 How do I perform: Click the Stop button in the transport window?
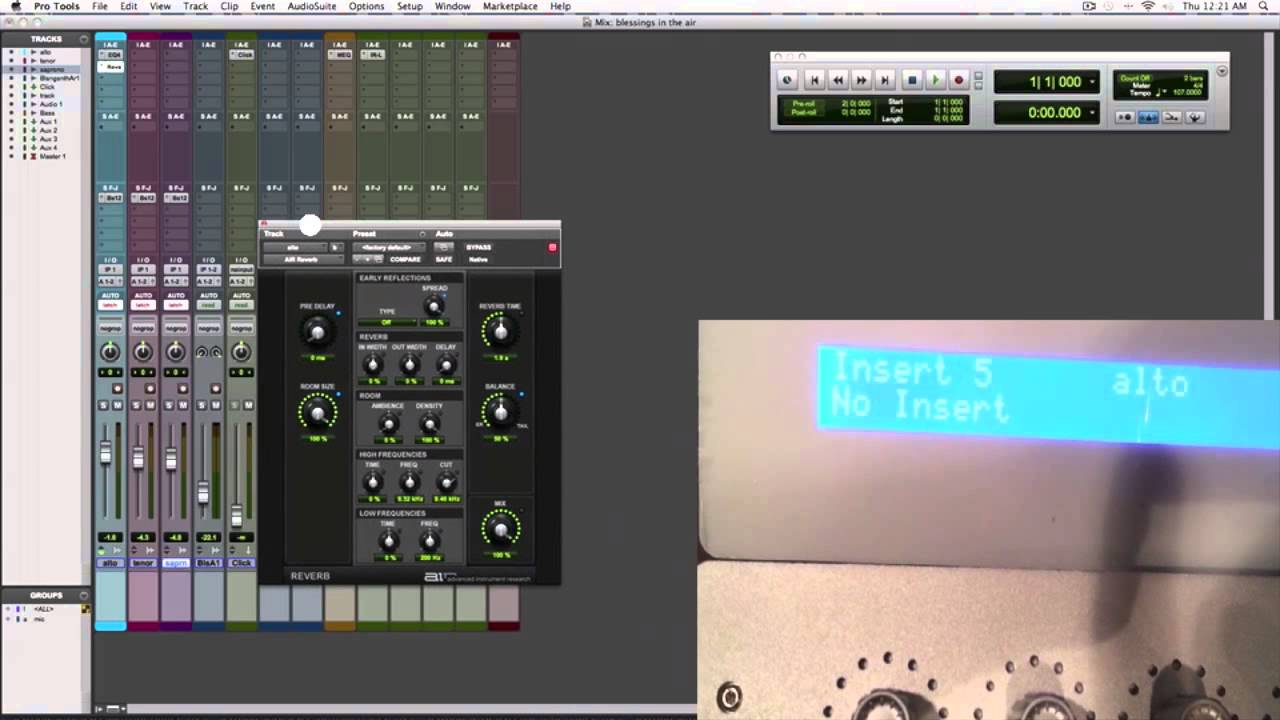click(911, 80)
